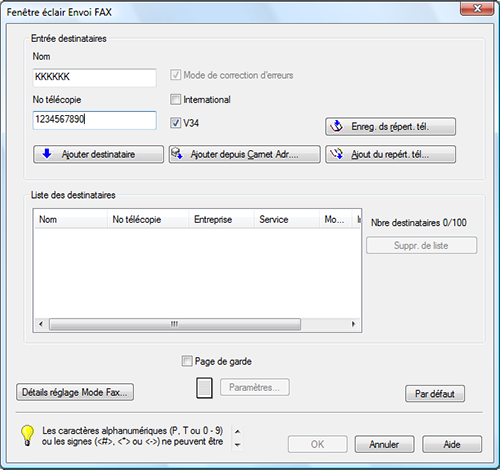500x470 pixels.
Task: Enable the Page de garde checkbox
Action: pyautogui.click(x=187, y=361)
